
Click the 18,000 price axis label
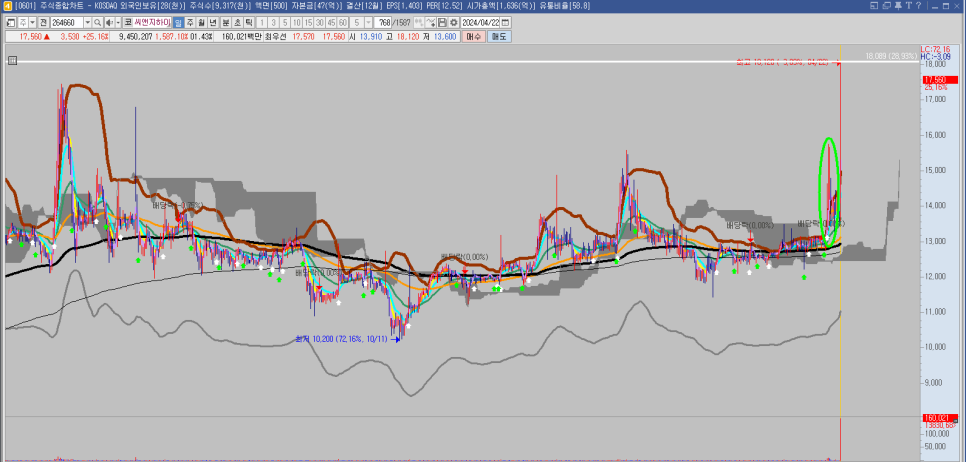tap(935, 64)
